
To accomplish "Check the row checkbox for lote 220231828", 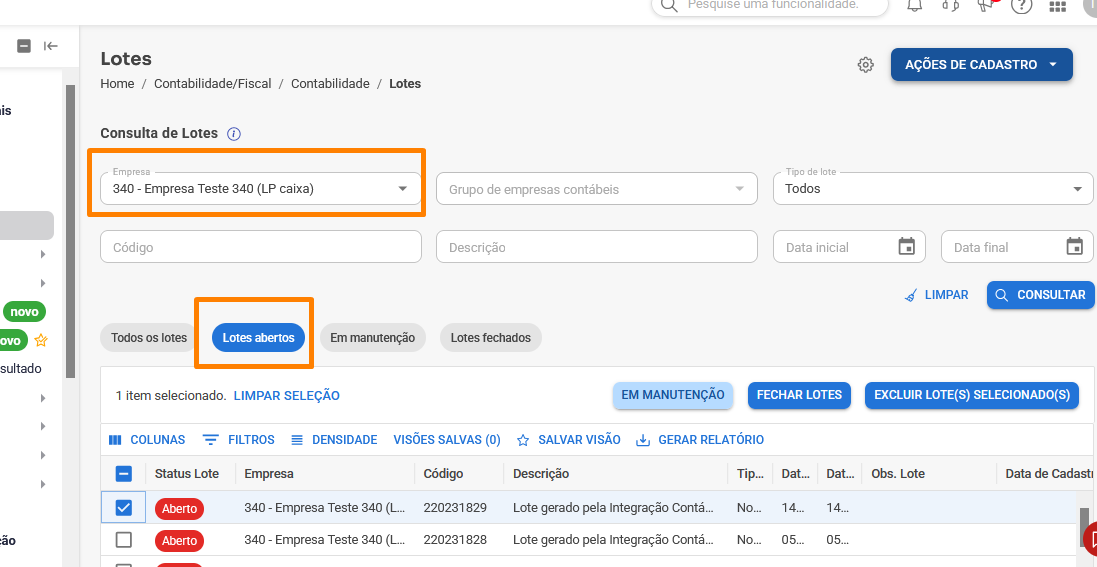I will click(x=123, y=540).
